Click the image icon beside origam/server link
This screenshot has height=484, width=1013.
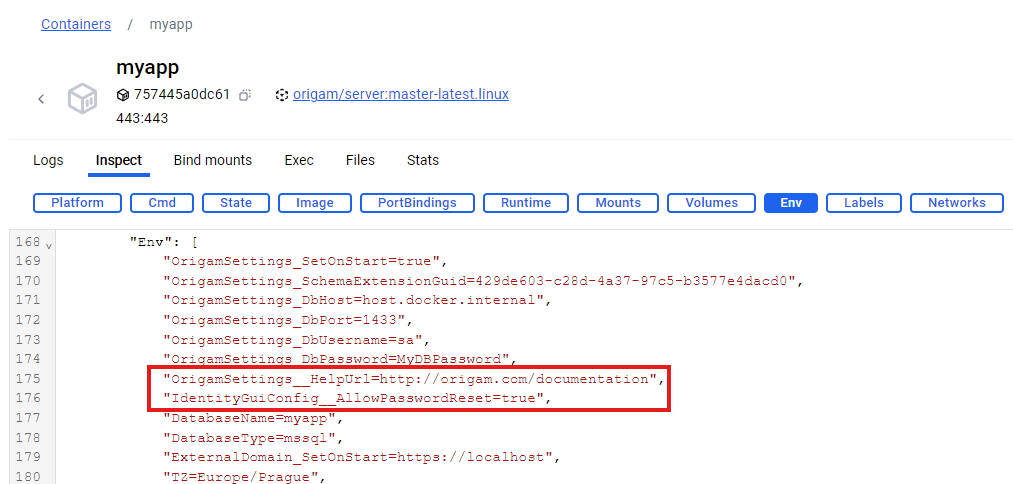point(281,95)
